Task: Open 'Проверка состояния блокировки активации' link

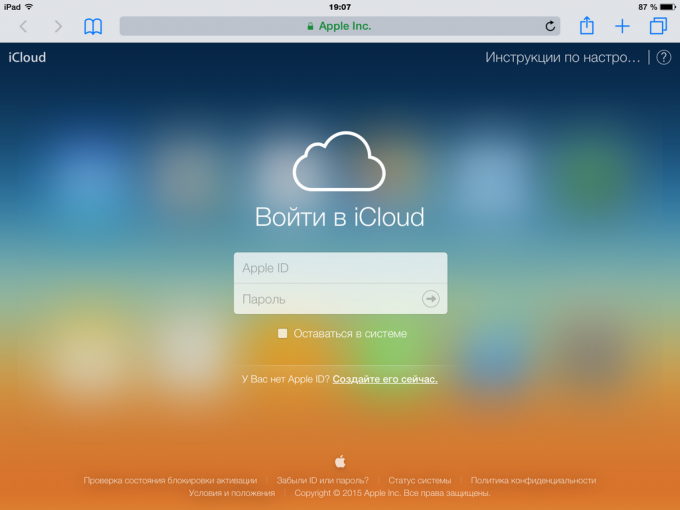Action: (x=170, y=481)
